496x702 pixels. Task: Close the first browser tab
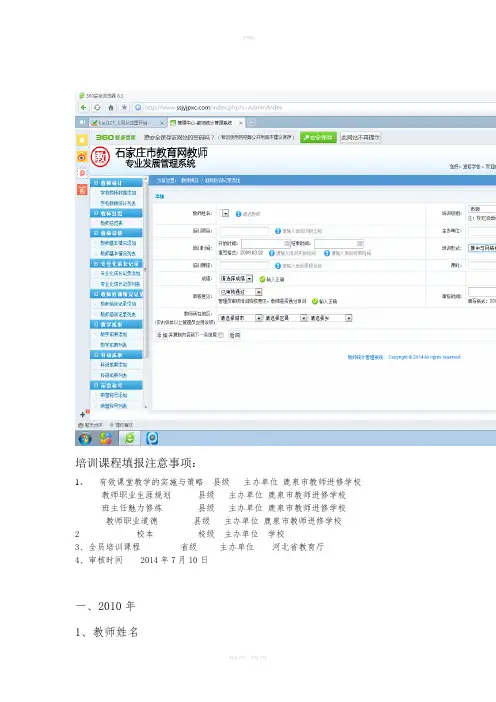click(x=162, y=123)
